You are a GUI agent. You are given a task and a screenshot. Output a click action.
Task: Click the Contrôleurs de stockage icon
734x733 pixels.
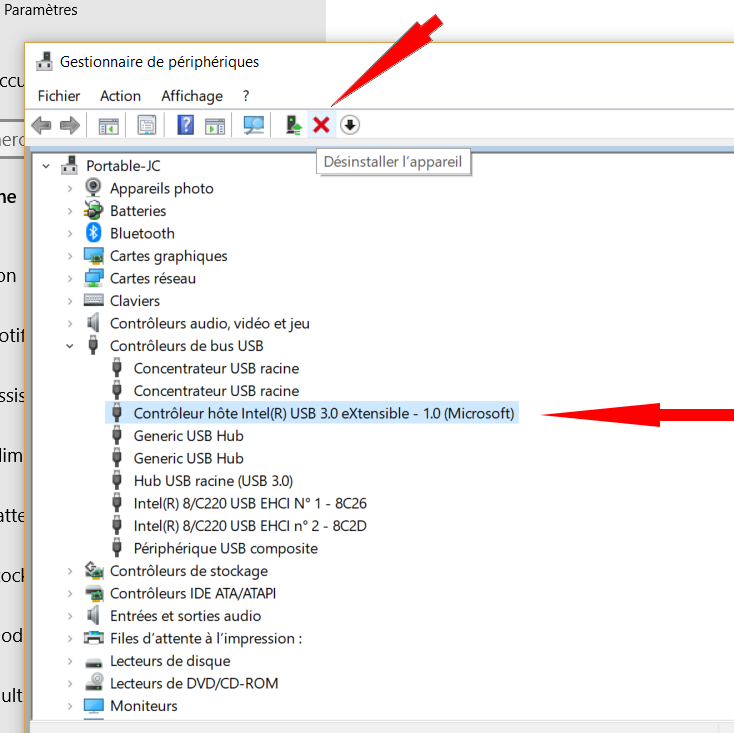coord(94,570)
